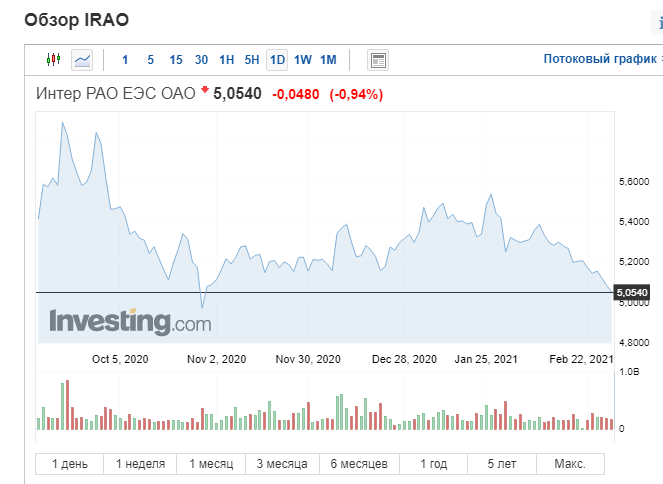Select the 15 minute interval
Image resolution: width=663 pixels, height=484 pixels.
coord(176,60)
